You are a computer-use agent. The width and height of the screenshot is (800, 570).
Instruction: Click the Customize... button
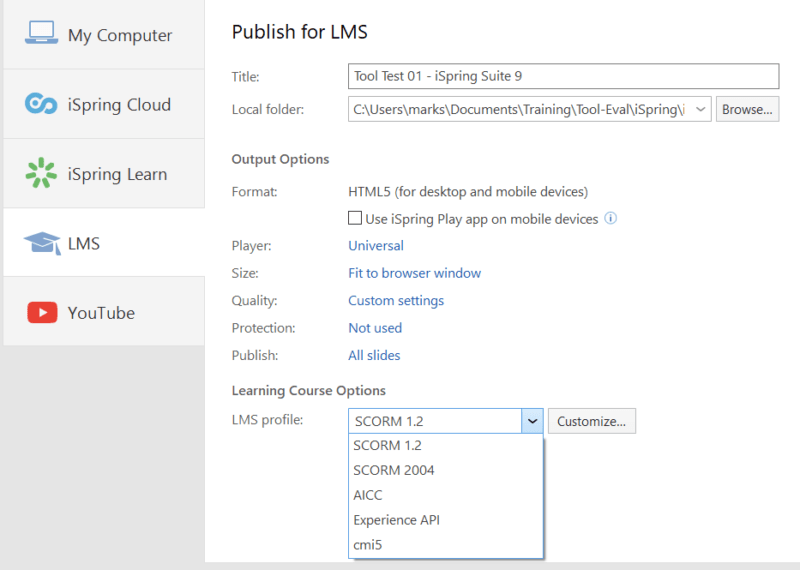coord(591,421)
